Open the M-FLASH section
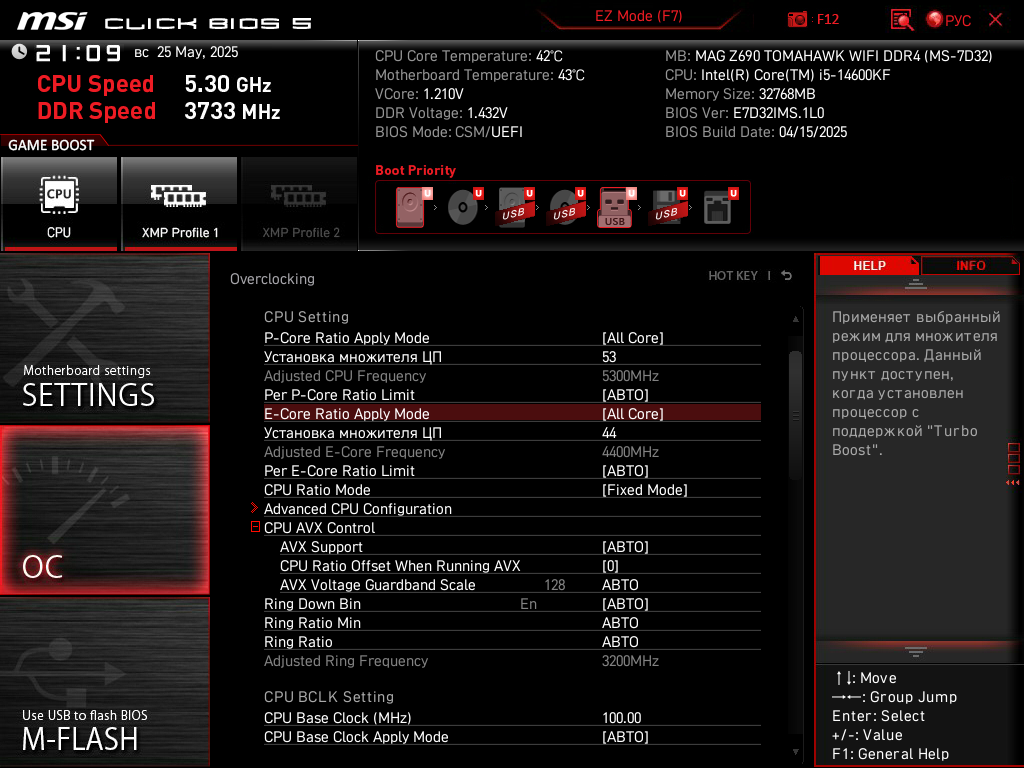The width and height of the screenshot is (1024, 768). (x=104, y=682)
